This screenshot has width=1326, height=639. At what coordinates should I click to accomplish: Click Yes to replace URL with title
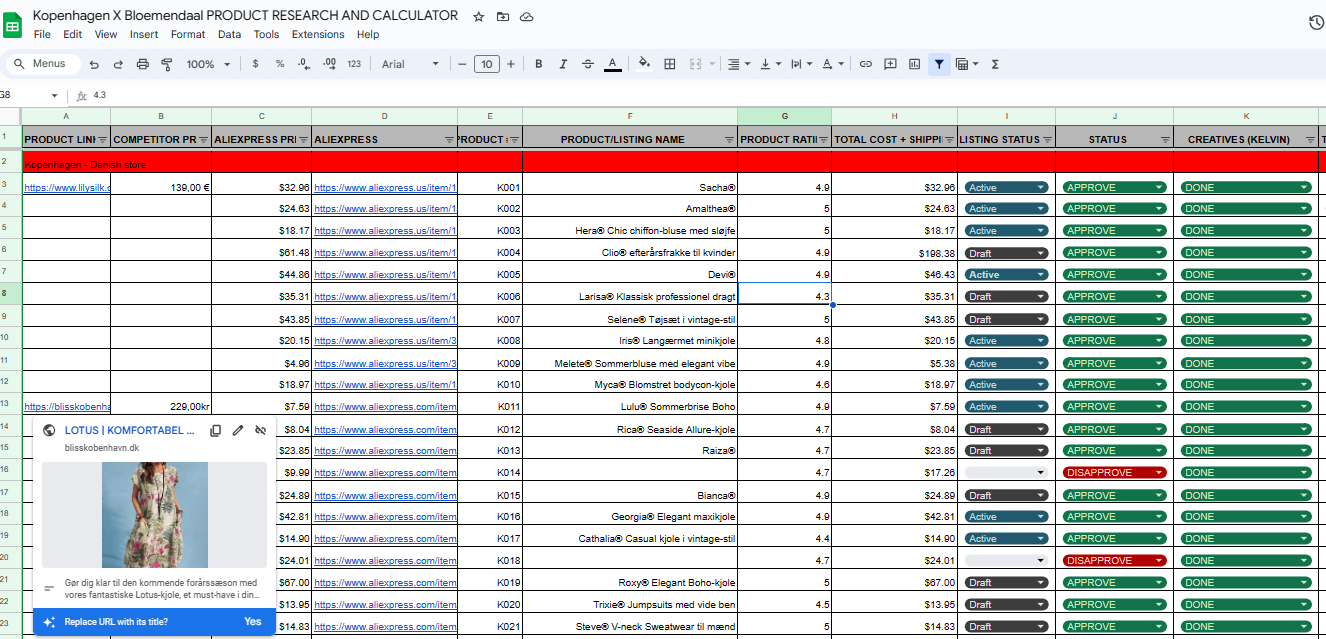tap(253, 622)
